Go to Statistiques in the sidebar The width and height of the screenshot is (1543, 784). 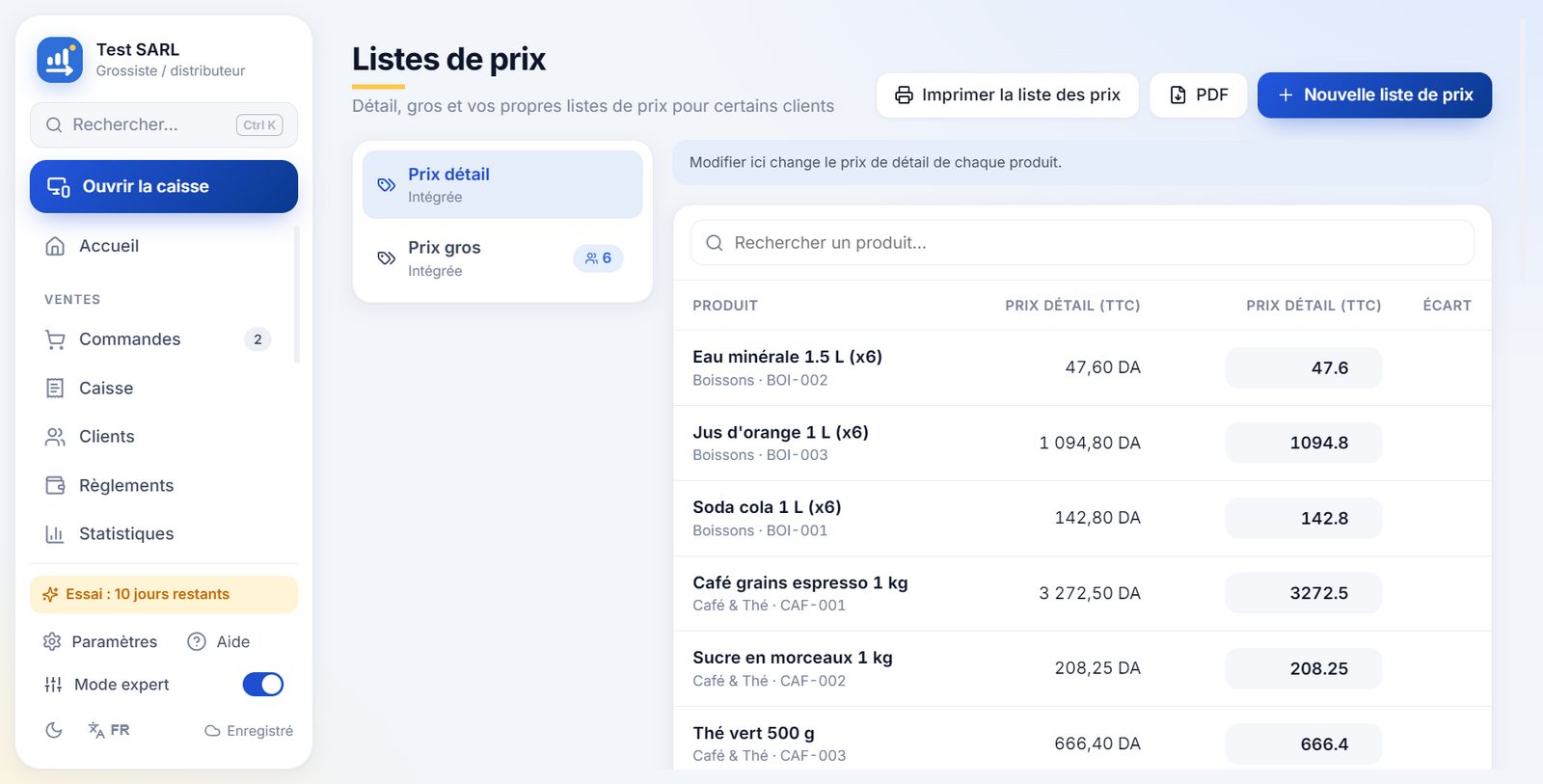(x=158, y=533)
